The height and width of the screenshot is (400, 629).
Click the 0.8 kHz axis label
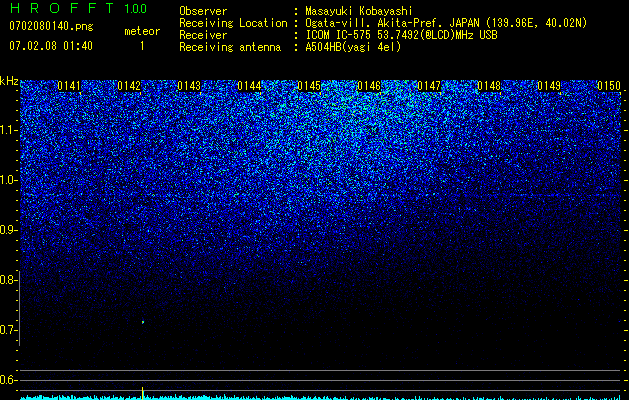pos(8,280)
